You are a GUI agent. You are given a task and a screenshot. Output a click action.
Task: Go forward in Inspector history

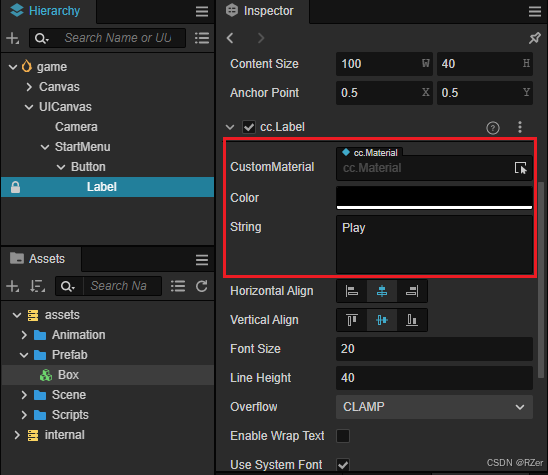click(261, 38)
